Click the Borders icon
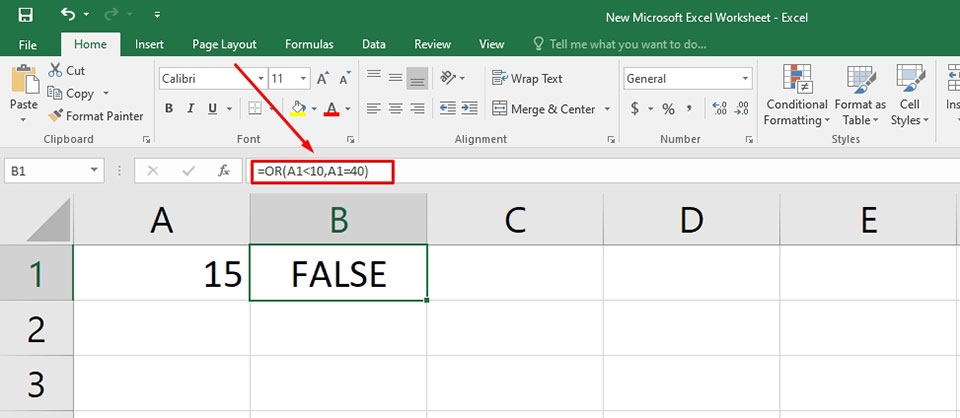The width and height of the screenshot is (960, 418). coord(255,109)
